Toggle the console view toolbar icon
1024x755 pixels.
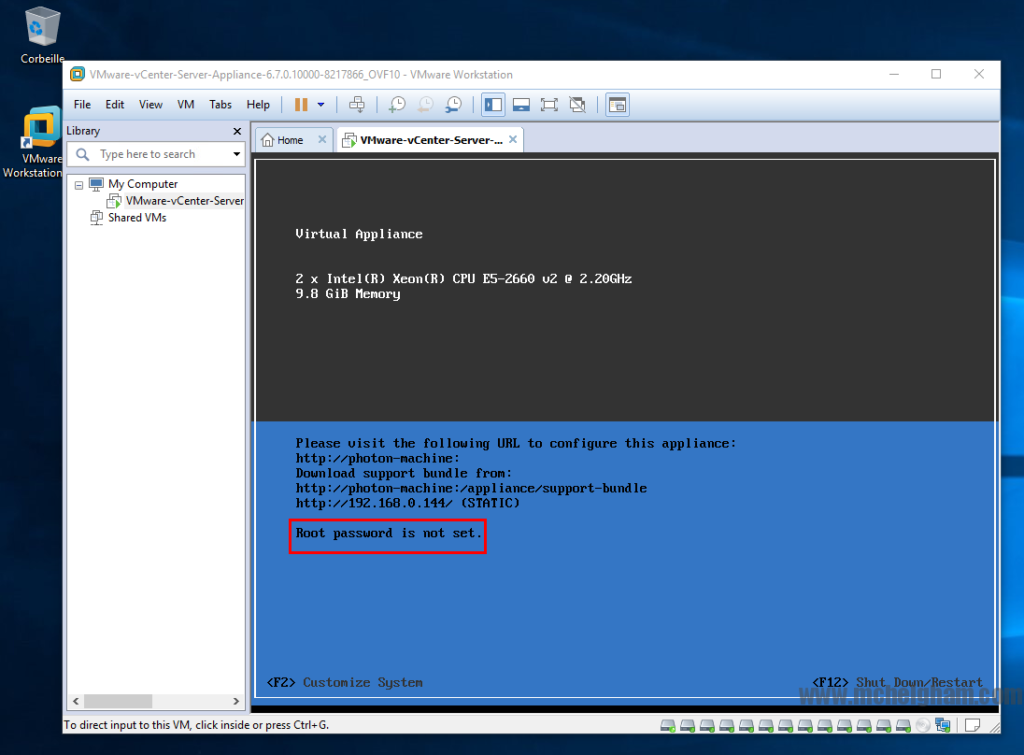[617, 104]
